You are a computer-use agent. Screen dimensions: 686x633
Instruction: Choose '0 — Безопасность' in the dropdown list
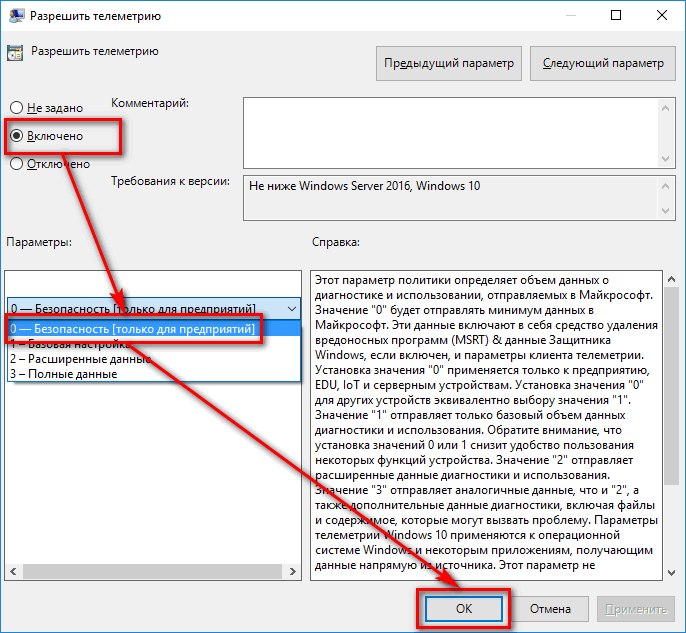[154, 329]
